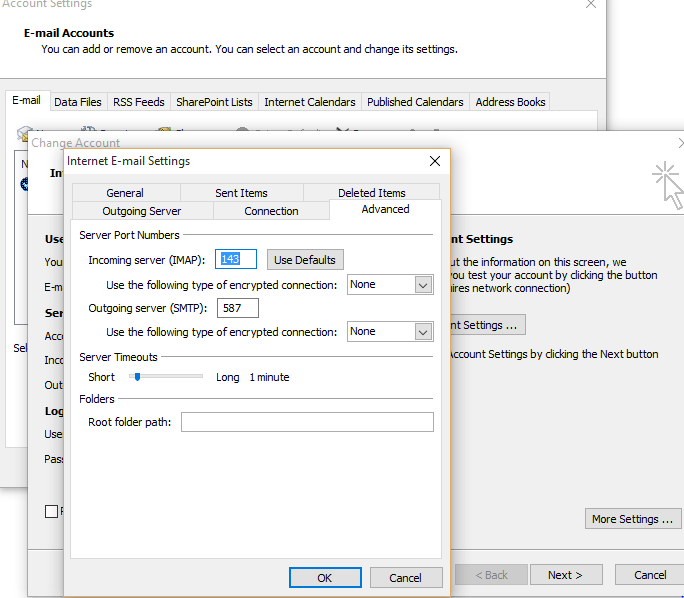Open More Settings in Change Account
The width and height of the screenshot is (684, 598).
tap(633, 519)
